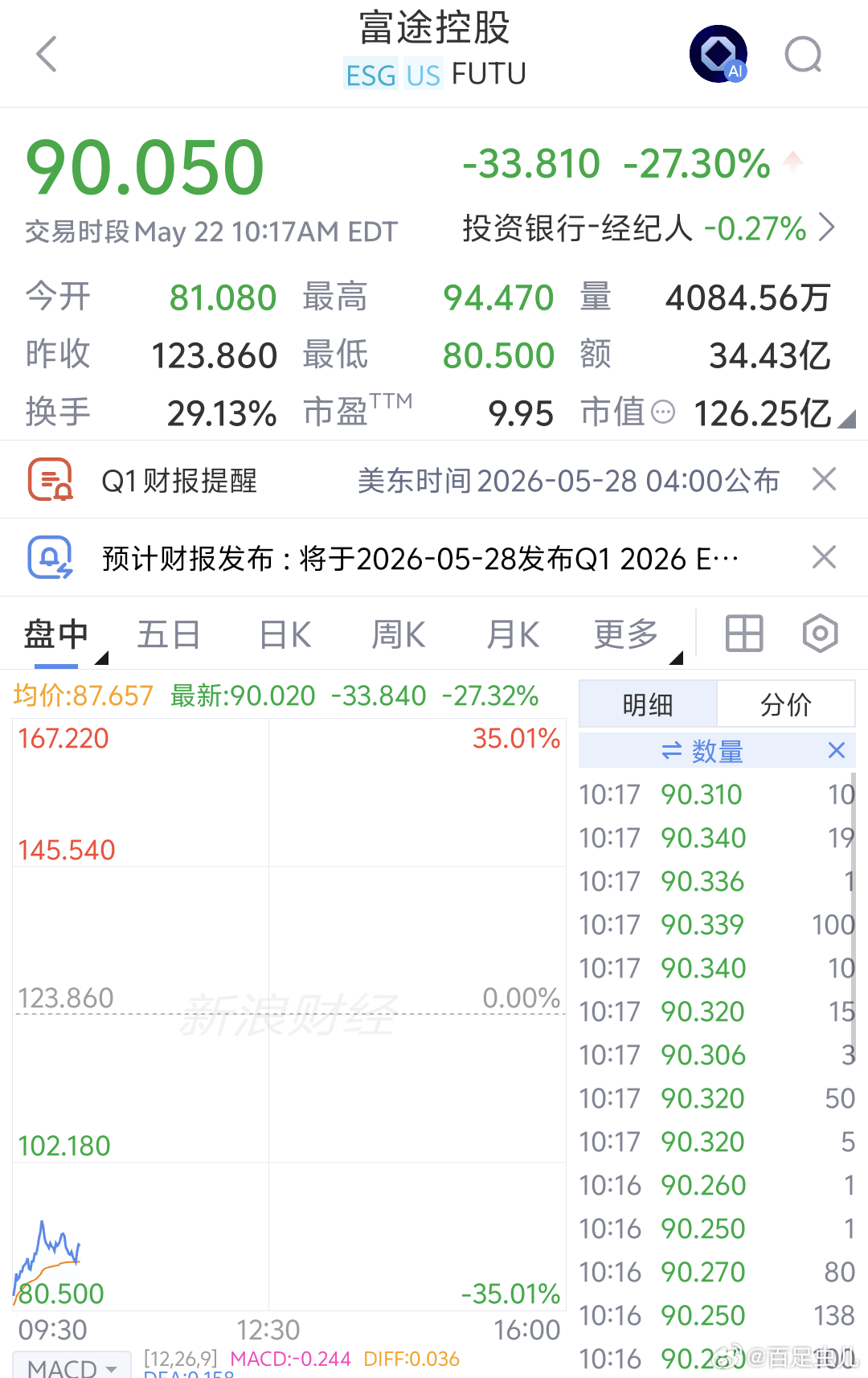Viewport: 868px width, 1378px height.
Task: Switch to the 周K chart tab
Action: click(399, 634)
